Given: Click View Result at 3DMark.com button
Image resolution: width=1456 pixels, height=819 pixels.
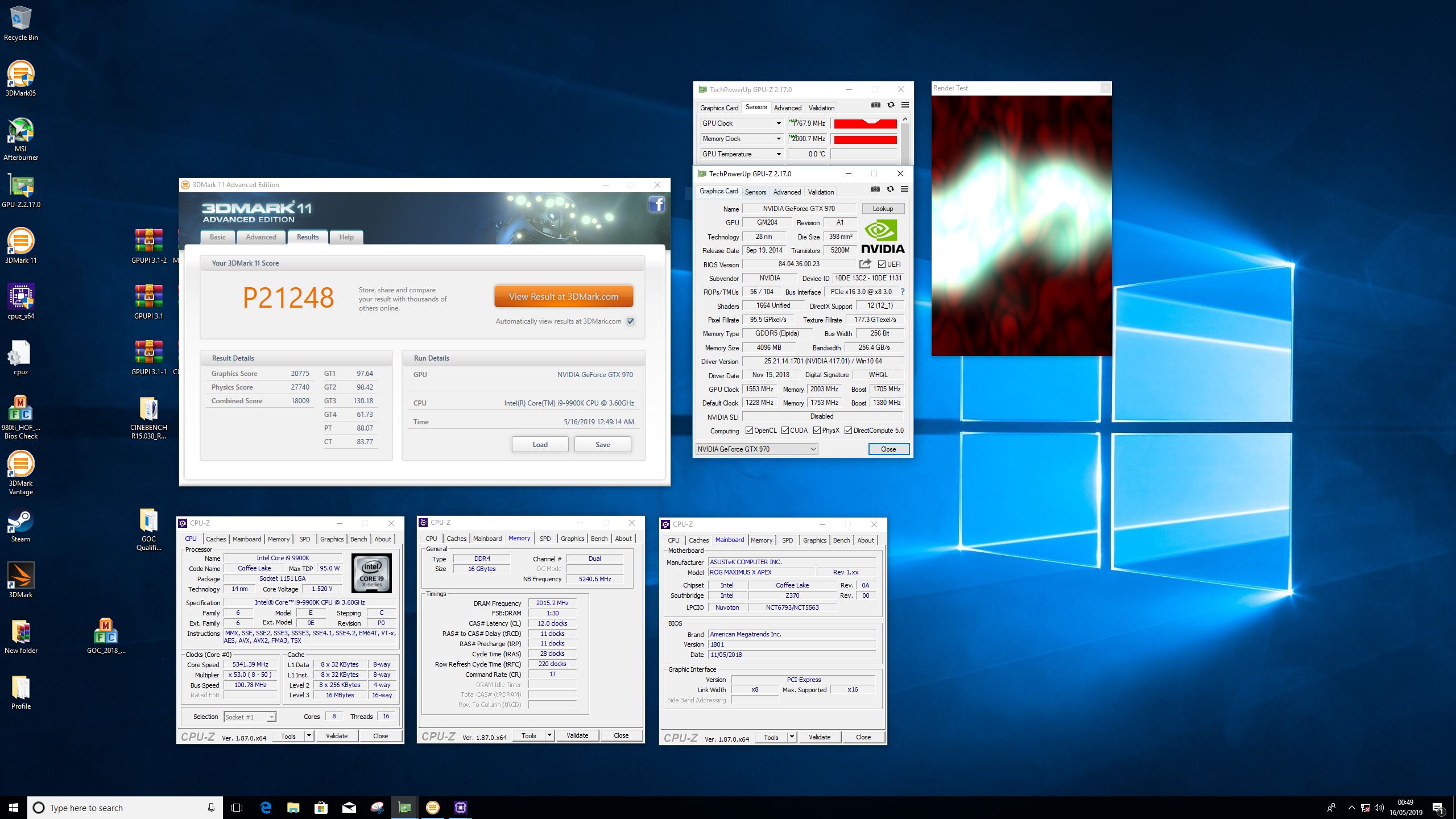Looking at the screenshot, I should (x=563, y=296).
